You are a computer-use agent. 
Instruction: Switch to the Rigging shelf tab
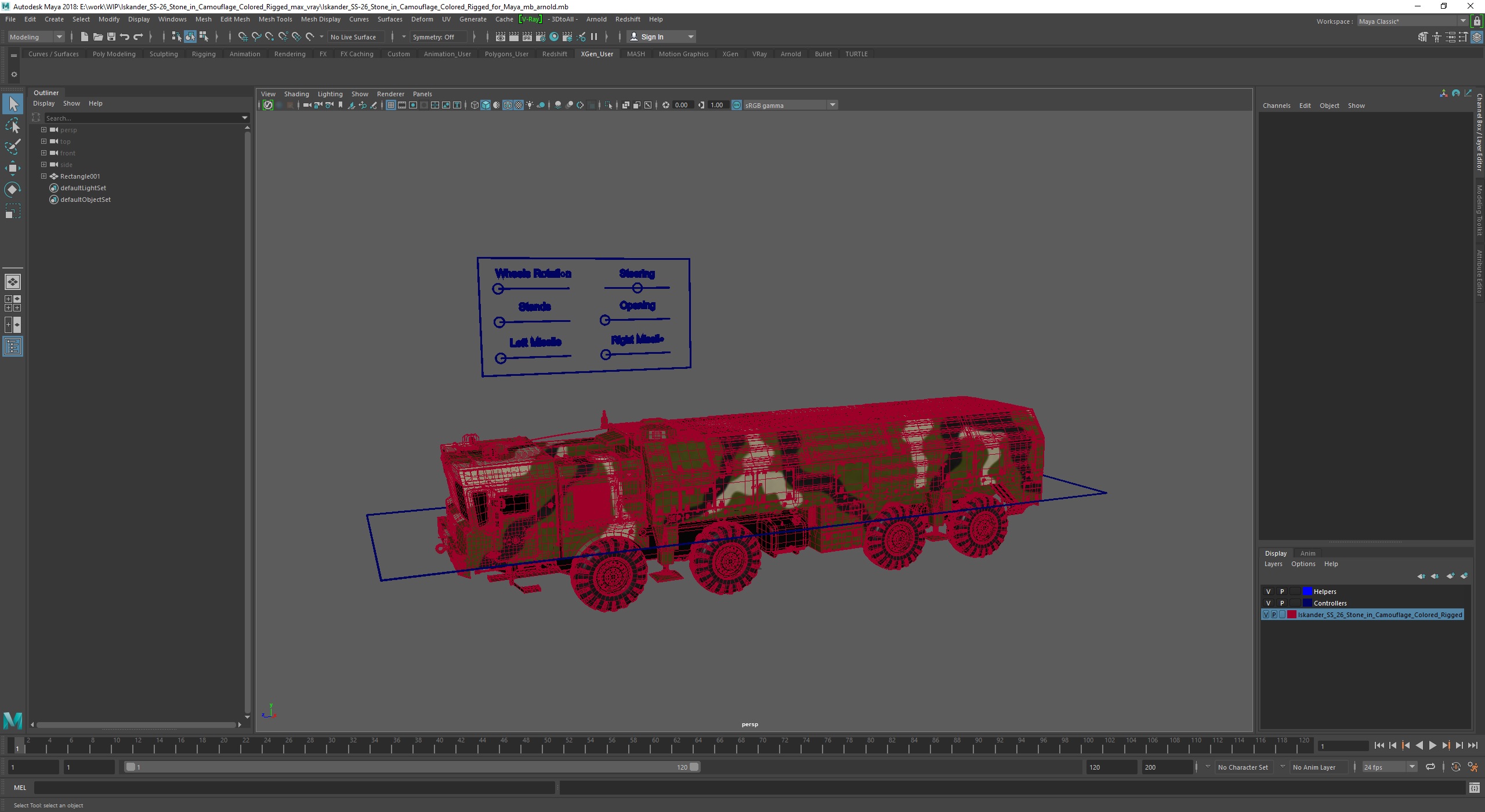pos(204,54)
